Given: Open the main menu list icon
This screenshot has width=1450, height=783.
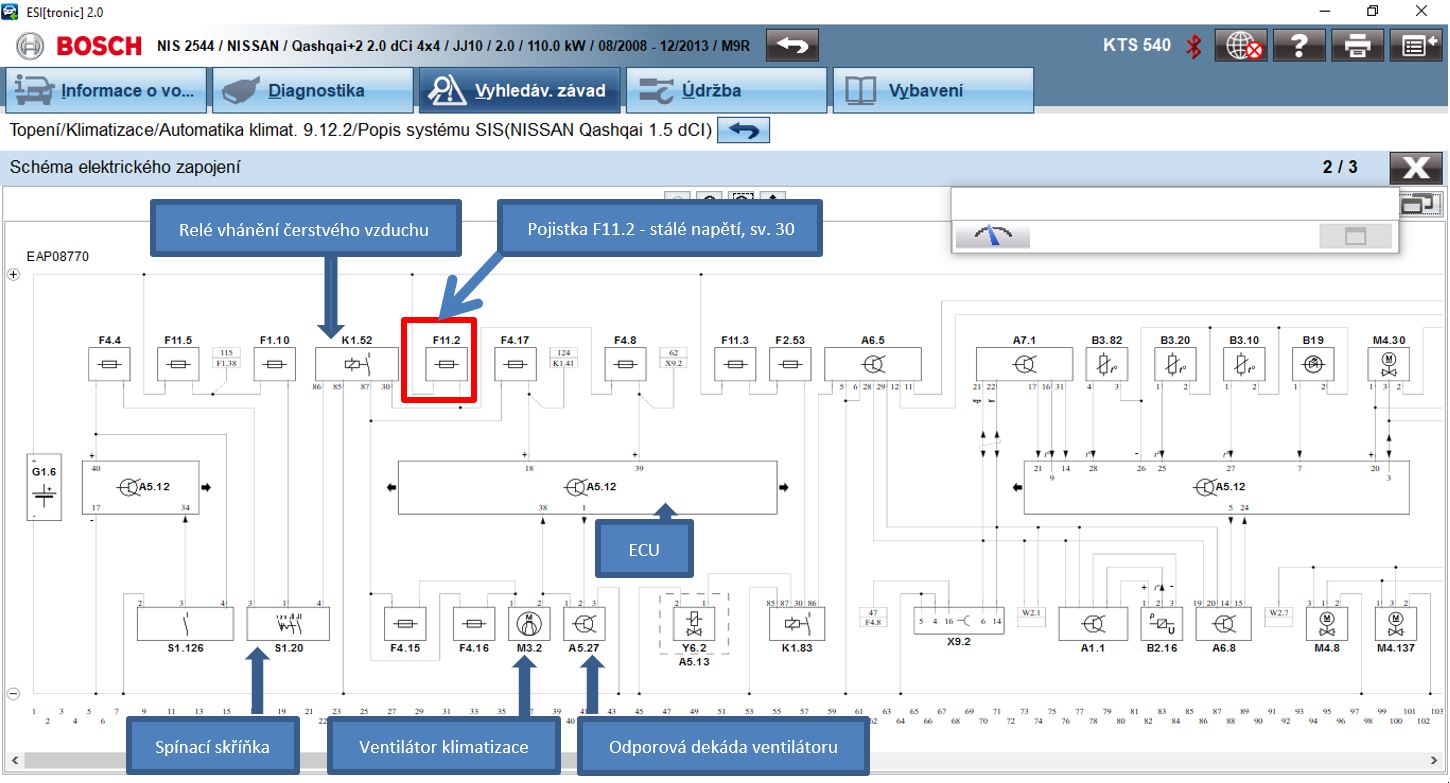Looking at the screenshot, I should click(1415, 46).
